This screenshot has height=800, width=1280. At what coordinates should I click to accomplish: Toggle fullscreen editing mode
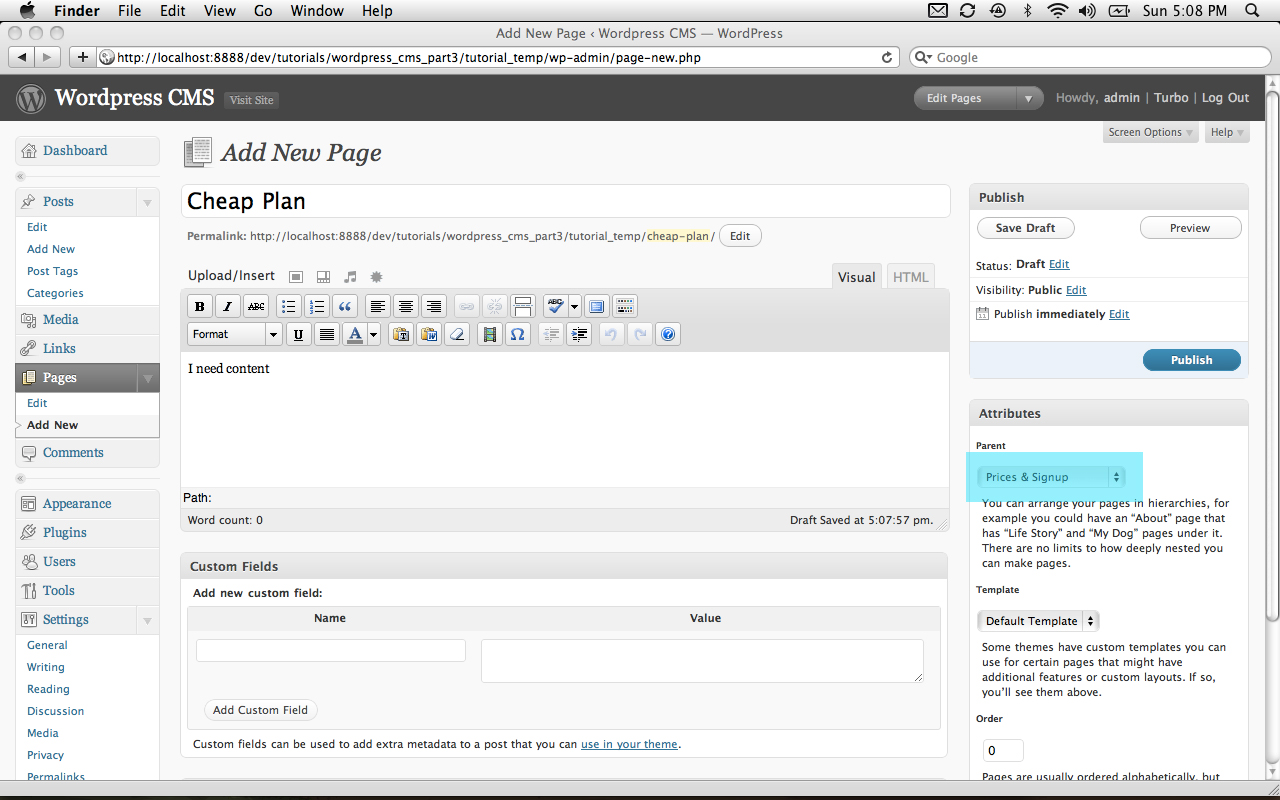point(597,306)
